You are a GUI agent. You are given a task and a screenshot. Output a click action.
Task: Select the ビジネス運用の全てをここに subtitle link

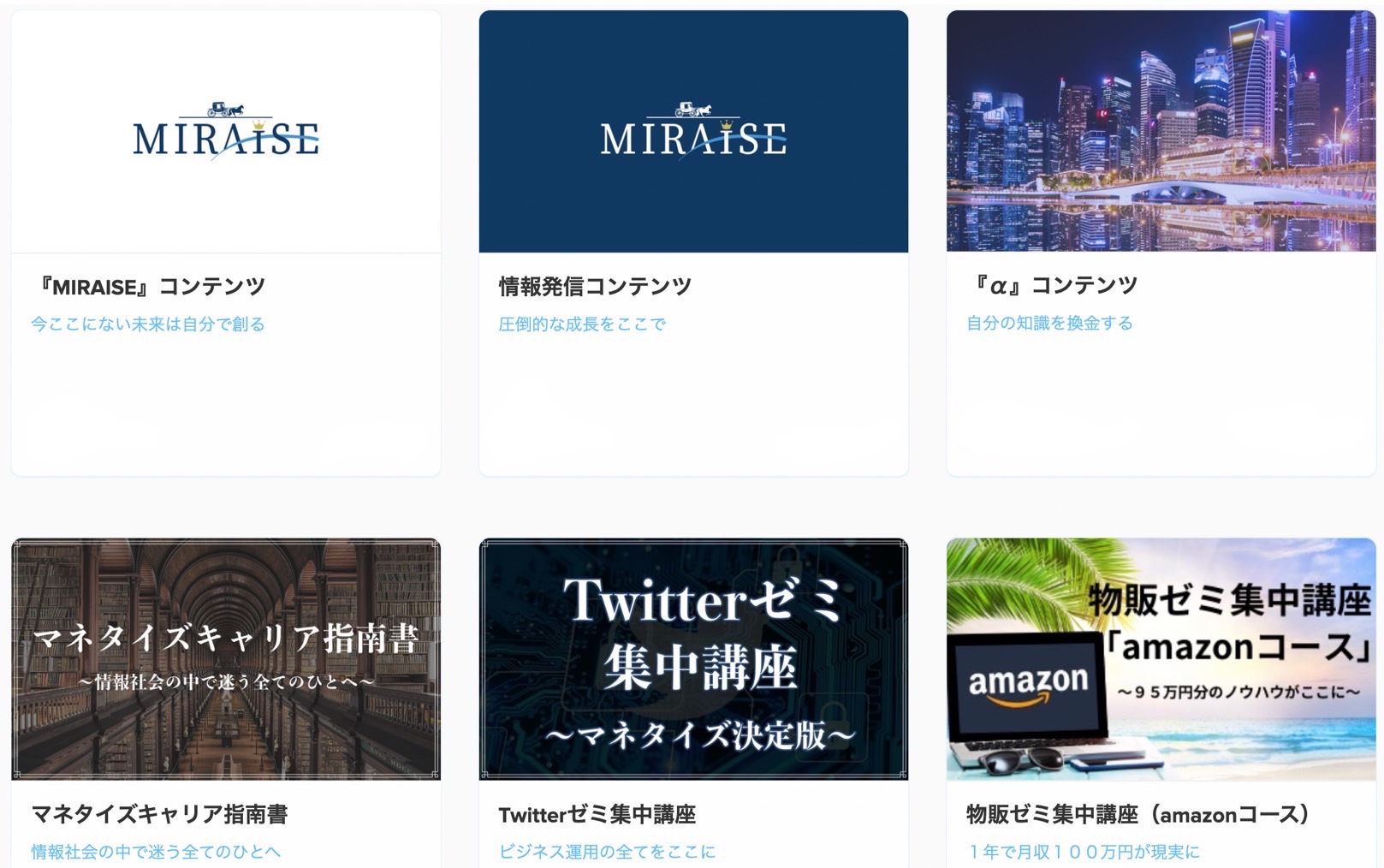(x=607, y=852)
